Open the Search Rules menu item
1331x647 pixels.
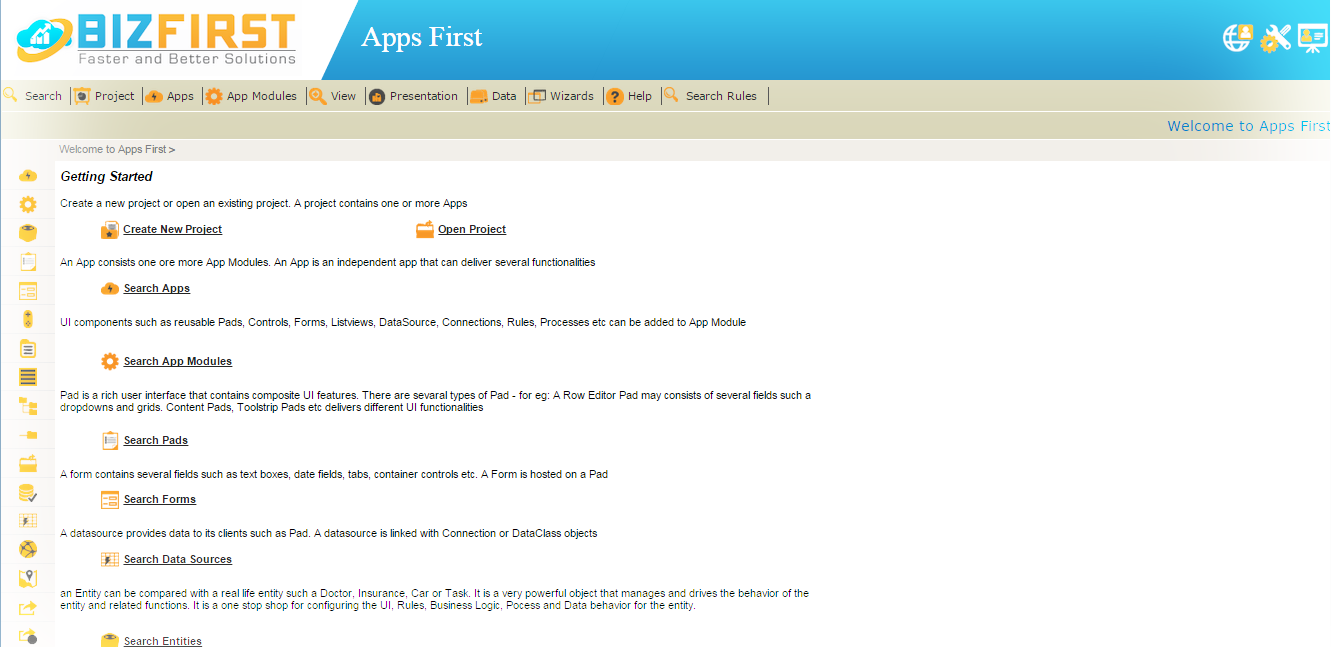[x=711, y=96]
